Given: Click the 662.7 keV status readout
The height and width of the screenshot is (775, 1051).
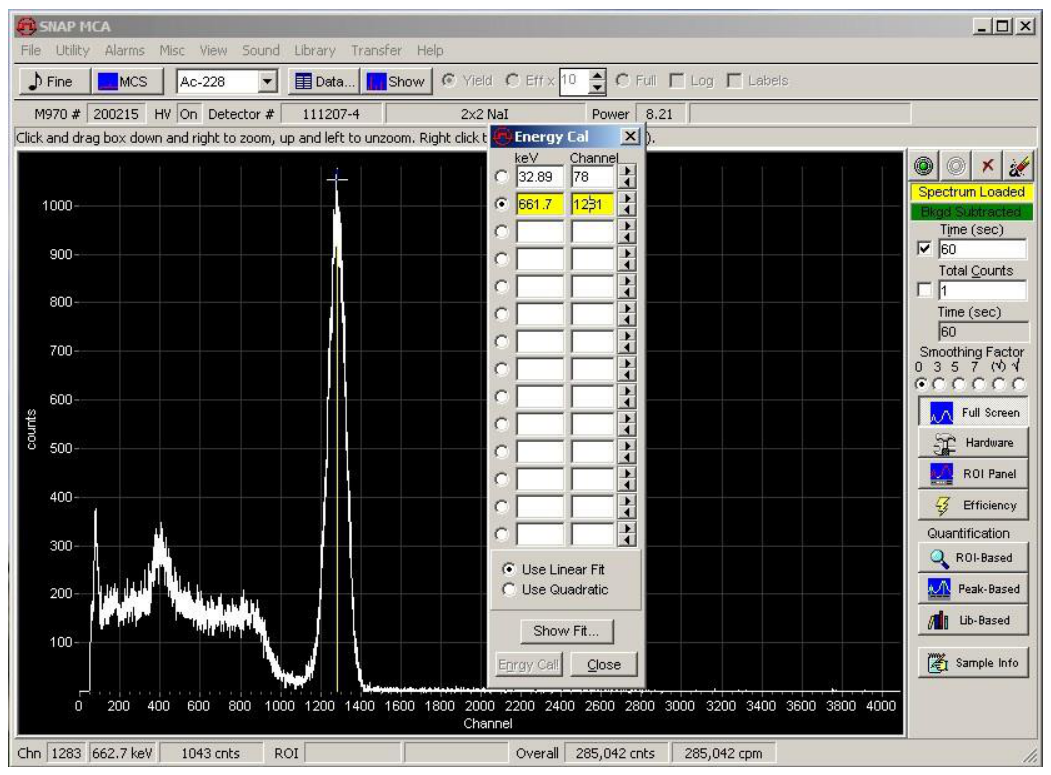Looking at the screenshot, I should click(122, 753).
